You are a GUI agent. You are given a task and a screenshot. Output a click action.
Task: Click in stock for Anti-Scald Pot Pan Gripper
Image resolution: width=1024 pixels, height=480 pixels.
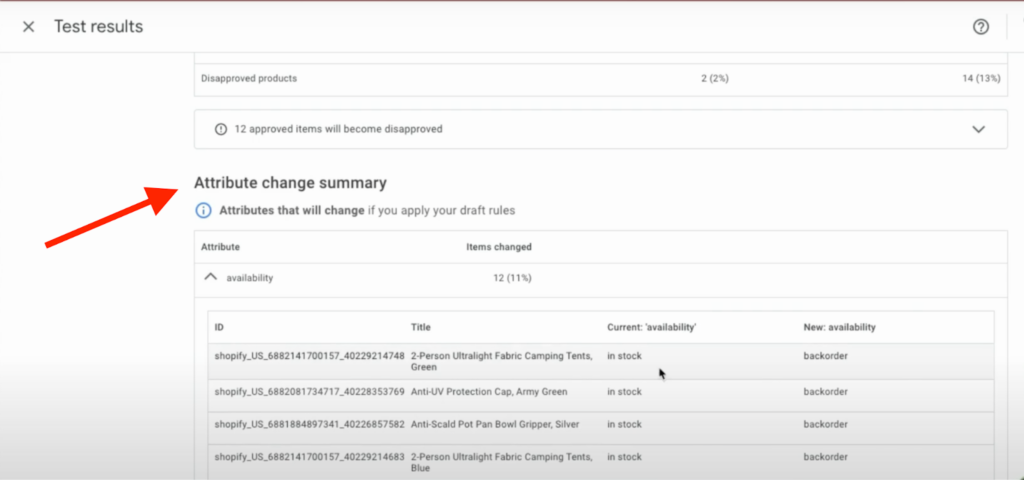click(624, 424)
